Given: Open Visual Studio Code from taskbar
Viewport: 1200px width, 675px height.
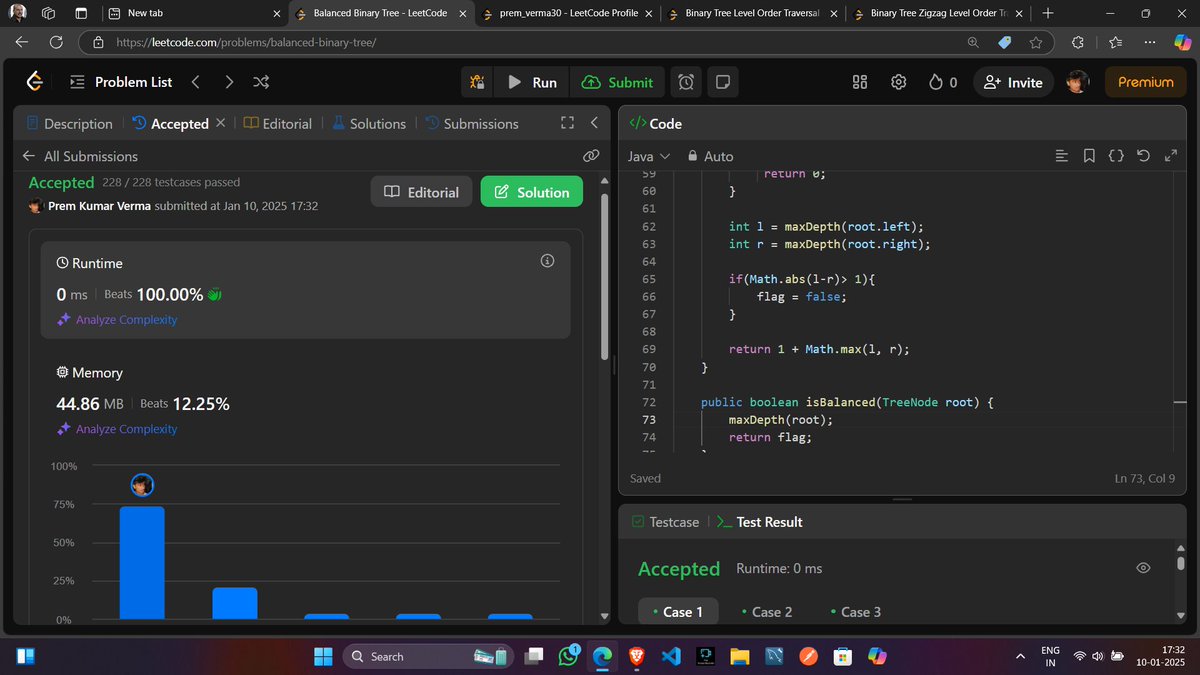Looking at the screenshot, I should coord(671,656).
